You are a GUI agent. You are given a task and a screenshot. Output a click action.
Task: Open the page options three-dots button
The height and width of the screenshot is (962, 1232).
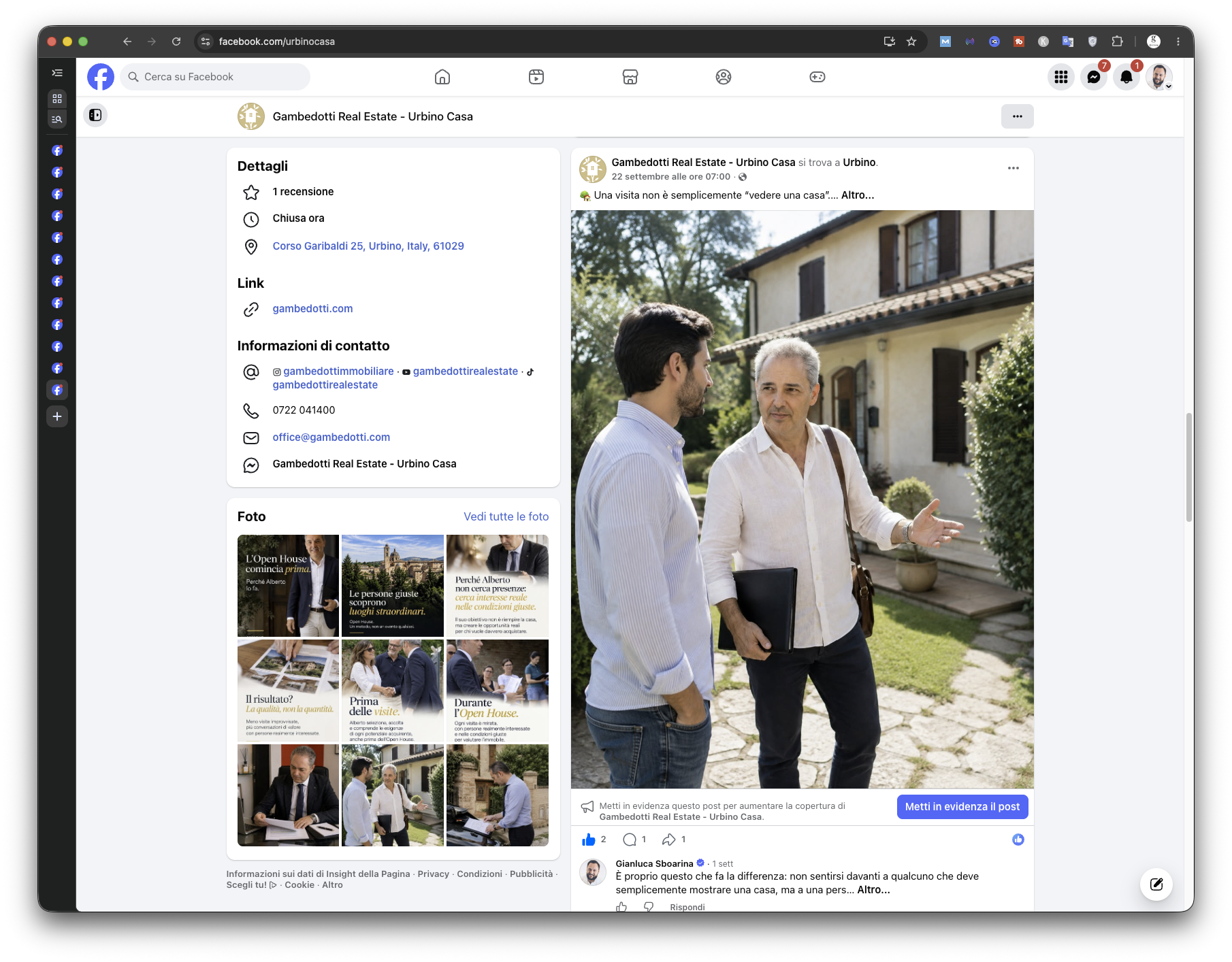(1018, 116)
